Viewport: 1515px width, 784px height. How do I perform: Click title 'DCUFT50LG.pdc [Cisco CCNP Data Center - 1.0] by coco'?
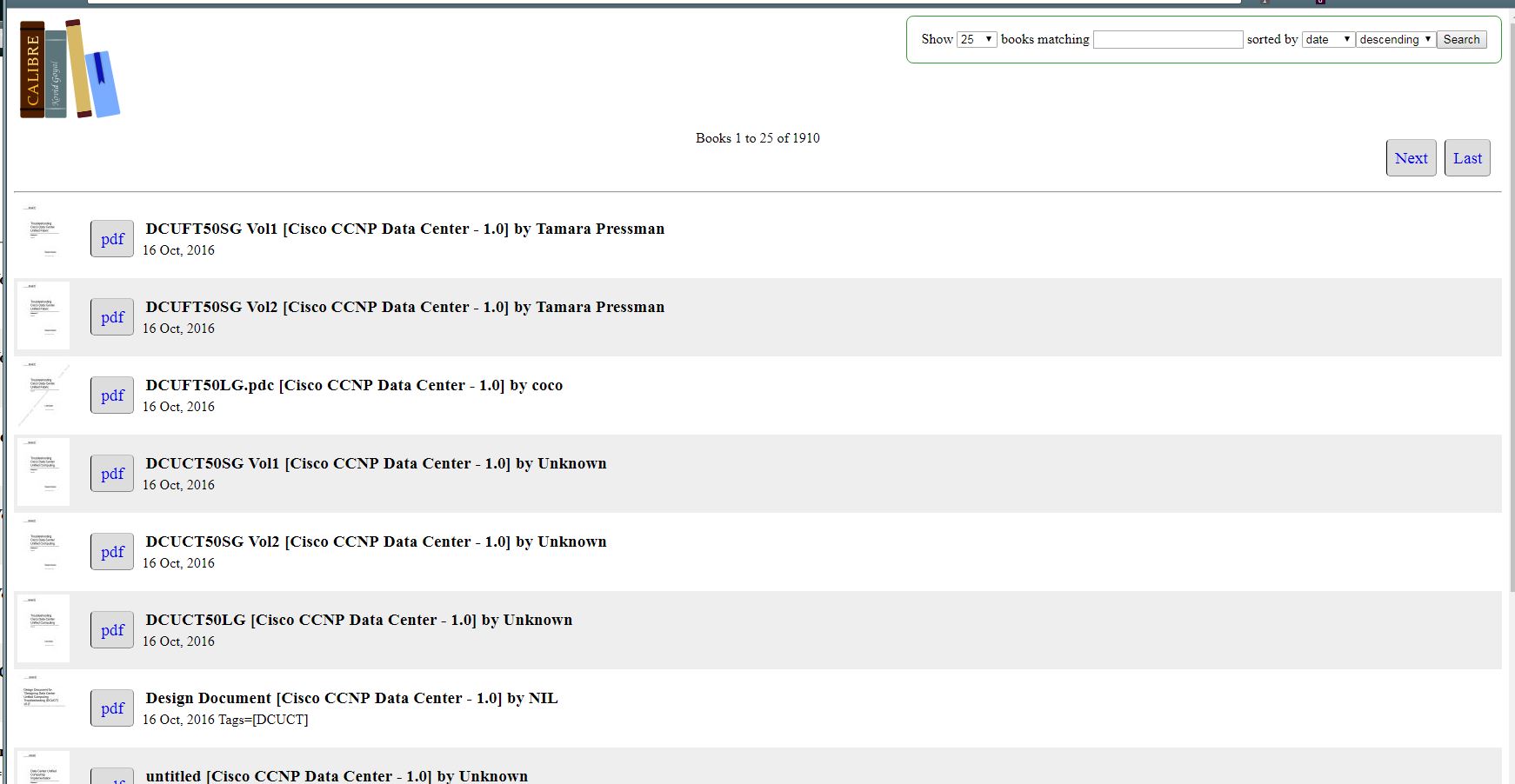click(354, 385)
